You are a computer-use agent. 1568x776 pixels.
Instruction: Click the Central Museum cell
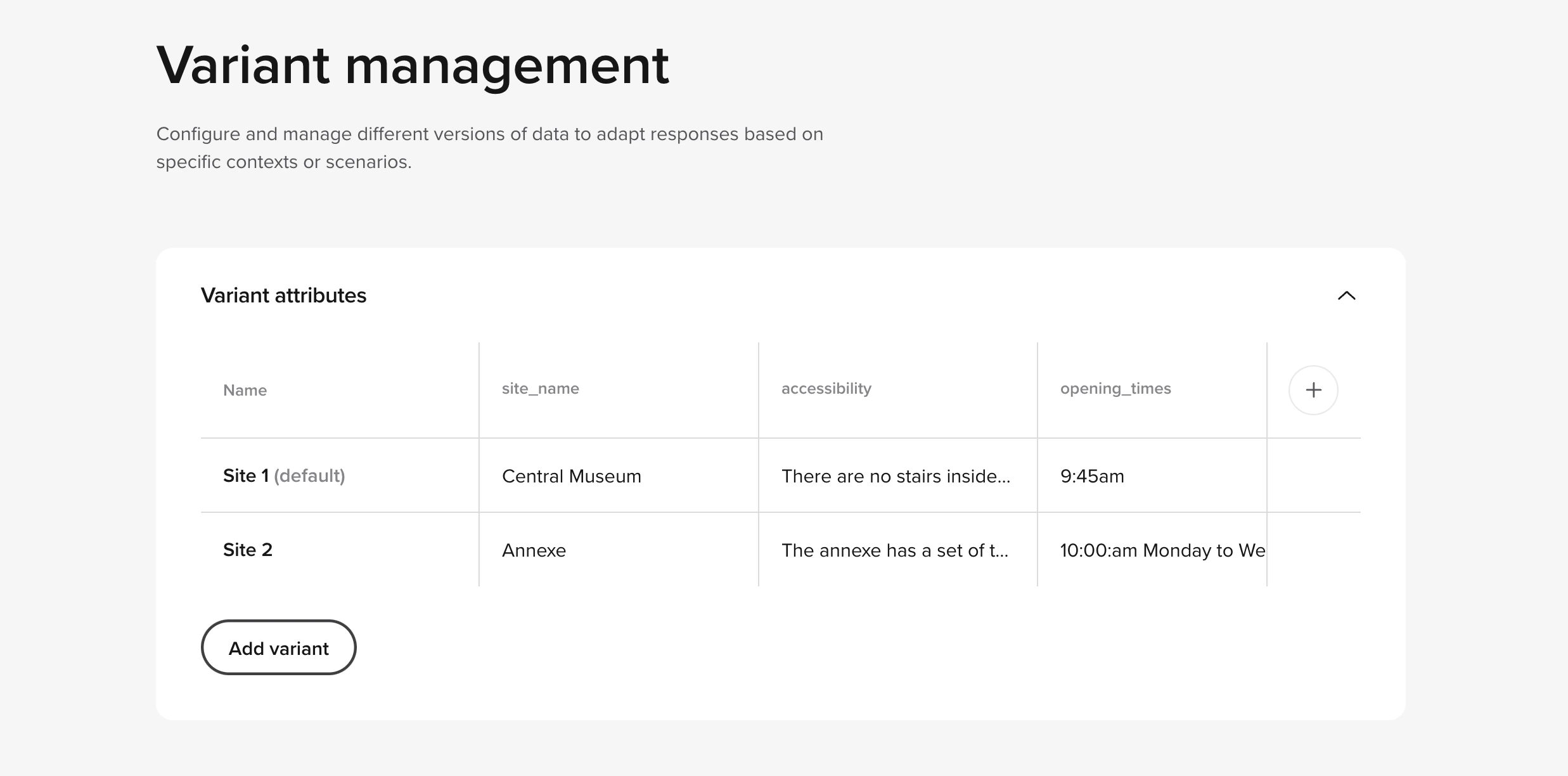[571, 476]
